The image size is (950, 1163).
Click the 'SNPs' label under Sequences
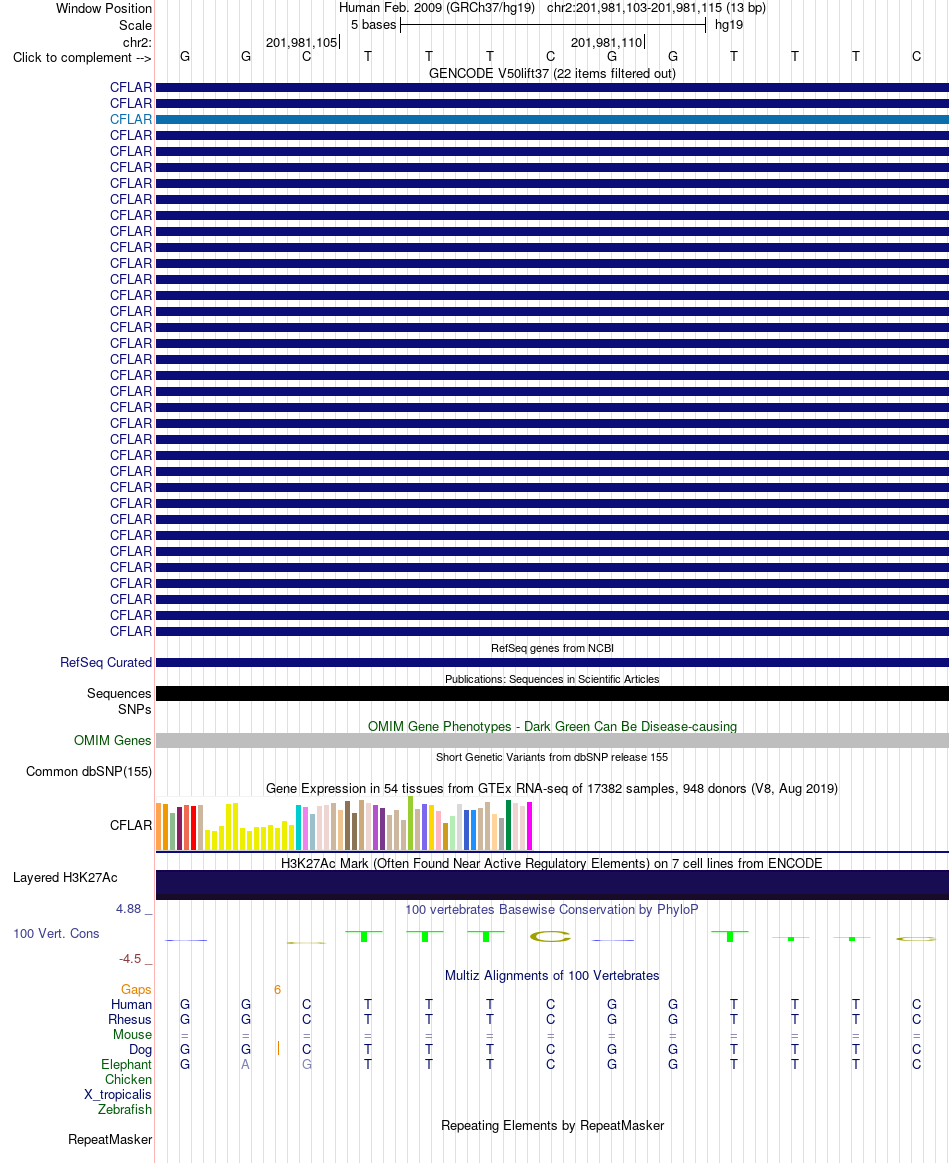pos(134,709)
